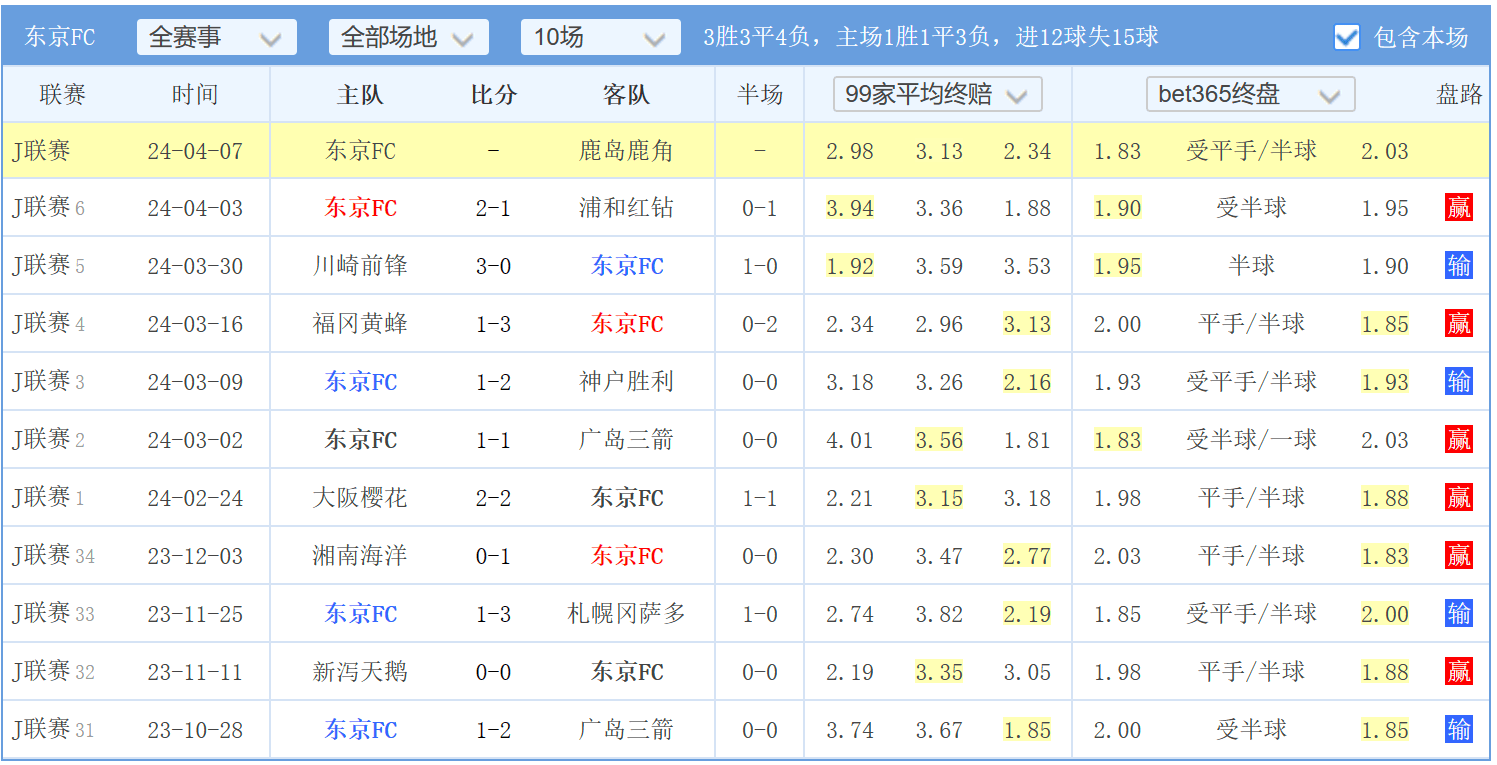Click the 赢 badge in the 23-11-11 row

[1459, 672]
